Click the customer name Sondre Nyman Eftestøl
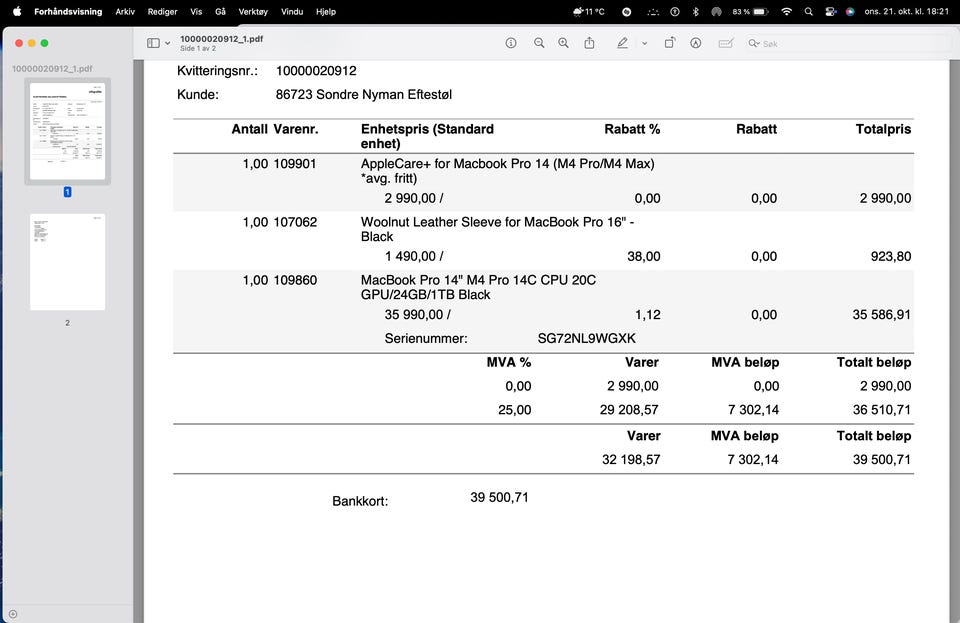The width and height of the screenshot is (960, 623). pos(384,95)
